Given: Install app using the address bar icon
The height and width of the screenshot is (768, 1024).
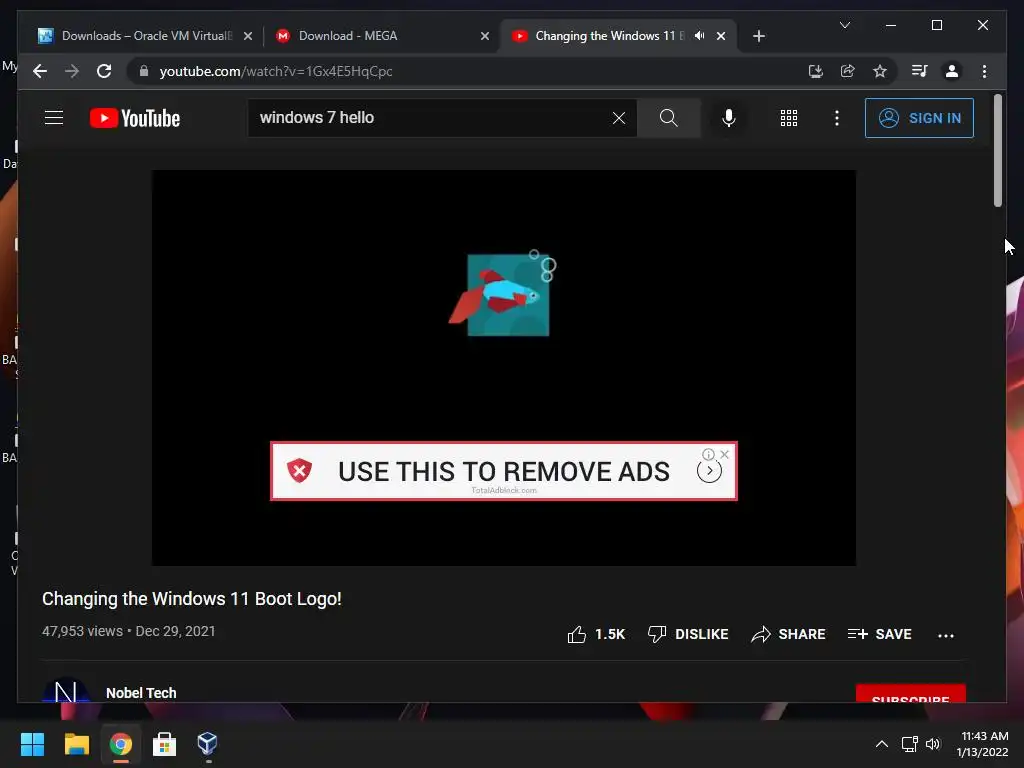Looking at the screenshot, I should point(815,71).
